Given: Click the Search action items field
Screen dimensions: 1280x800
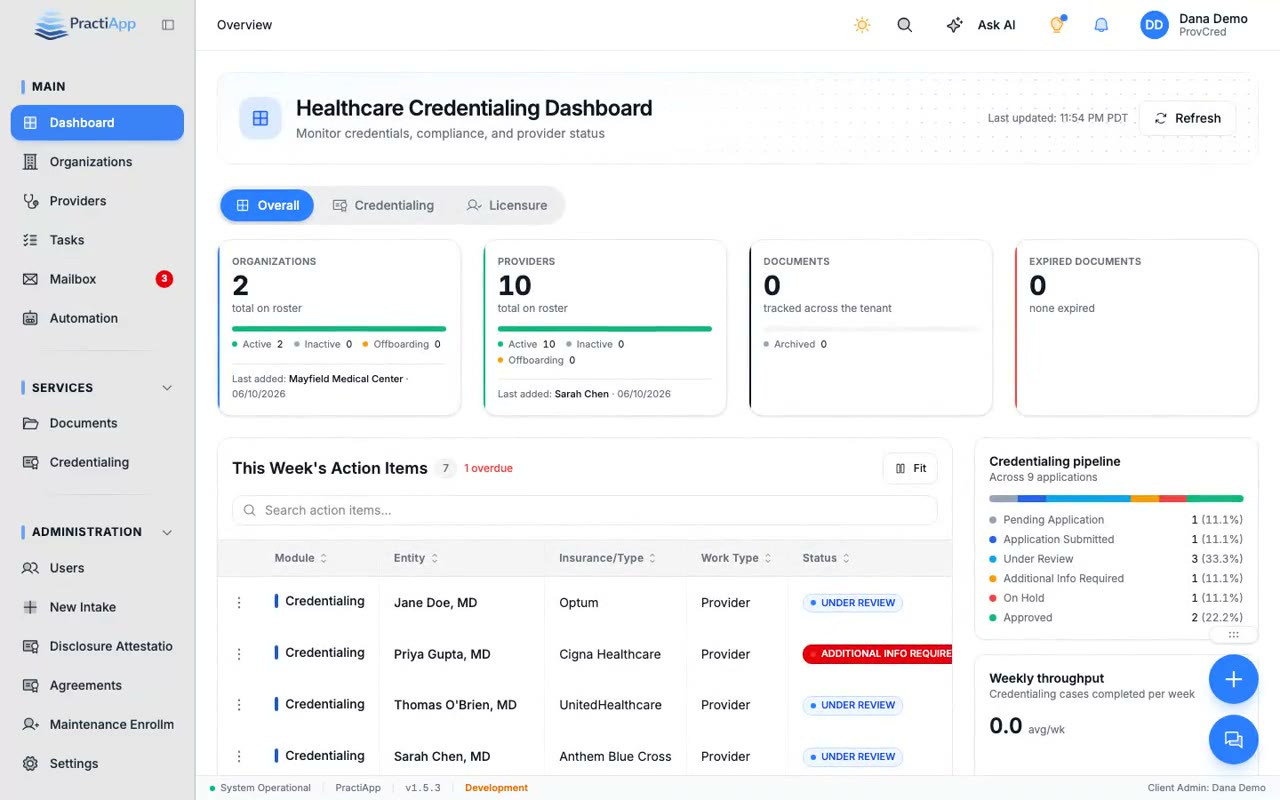Looking at the screenshot, I should 585,510.
